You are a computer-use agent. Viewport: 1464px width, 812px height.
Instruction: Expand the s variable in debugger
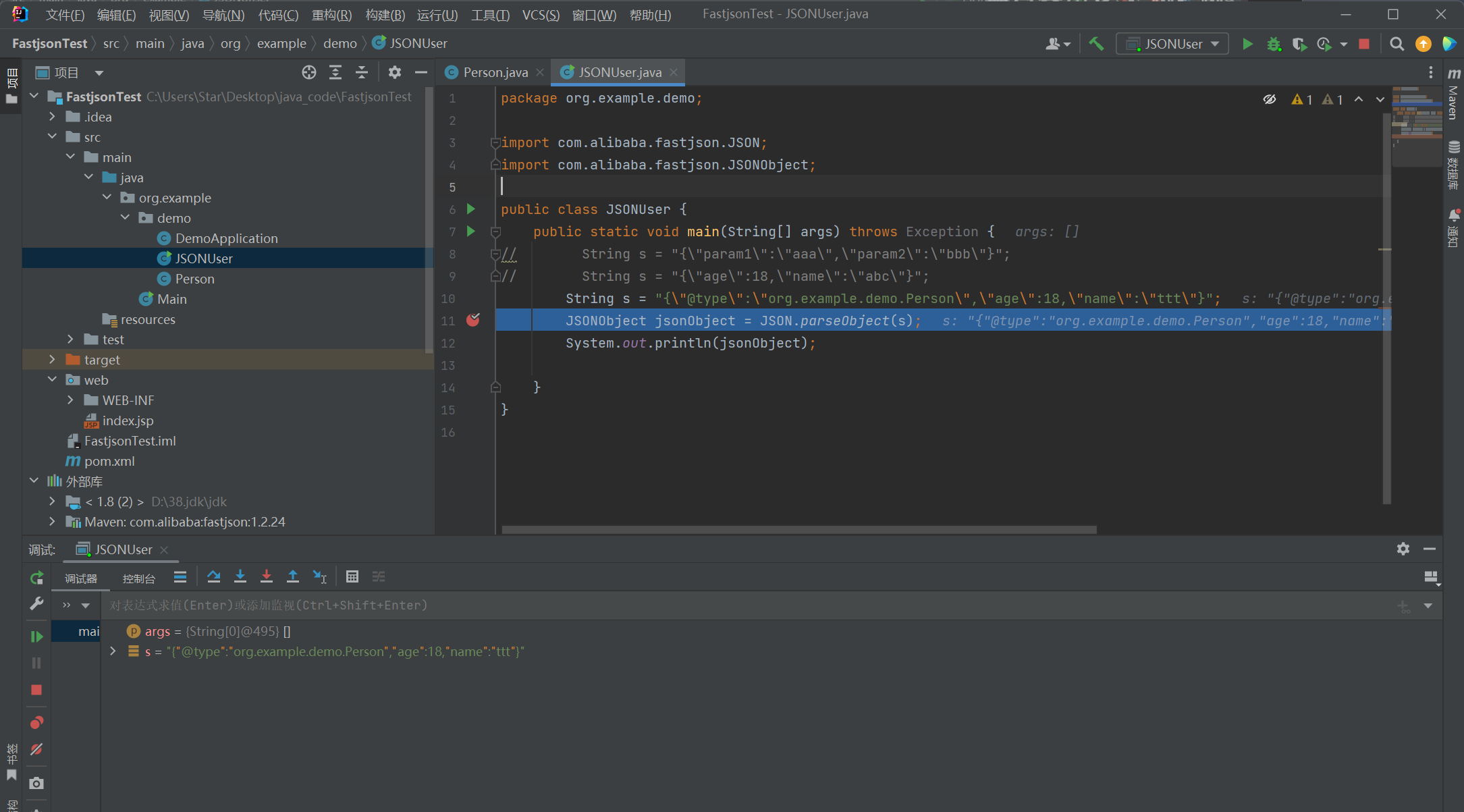click(x=113, y=651)
